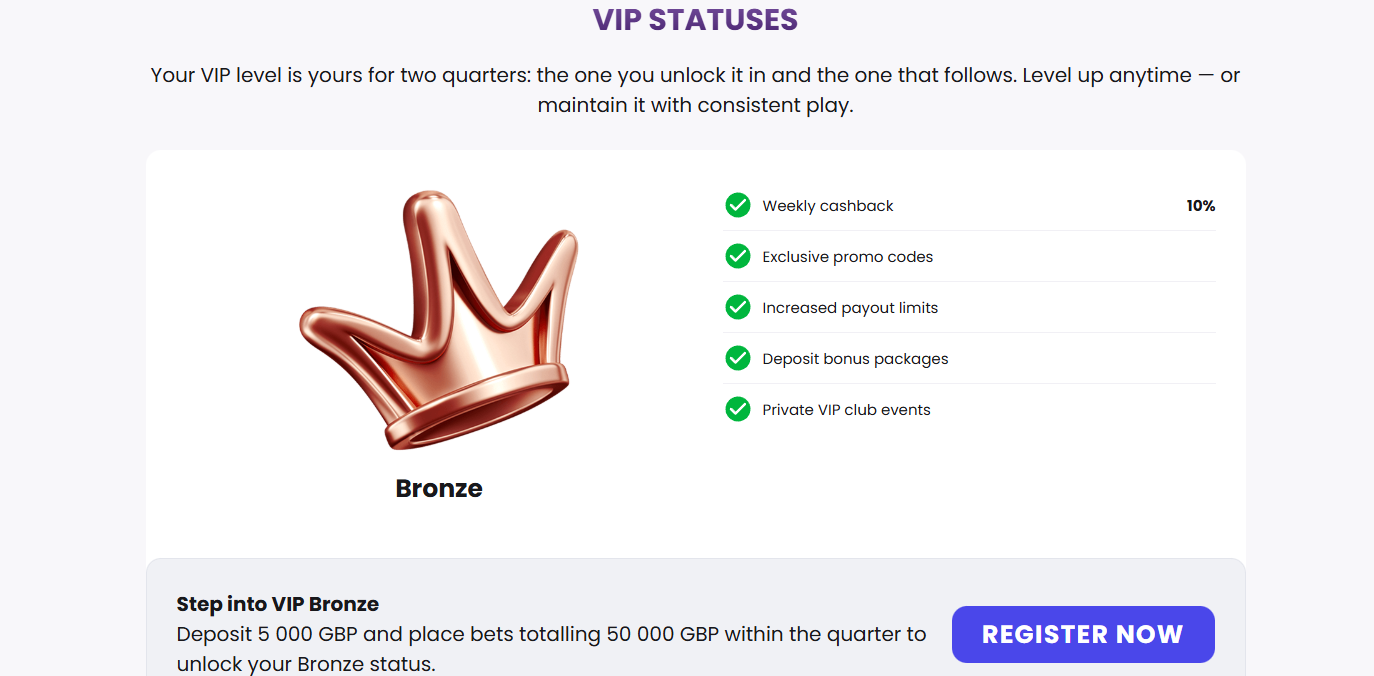Click the 10% cashback value
The width and height of the screenshot is (1374, 676).
[x=1200, y=205]
